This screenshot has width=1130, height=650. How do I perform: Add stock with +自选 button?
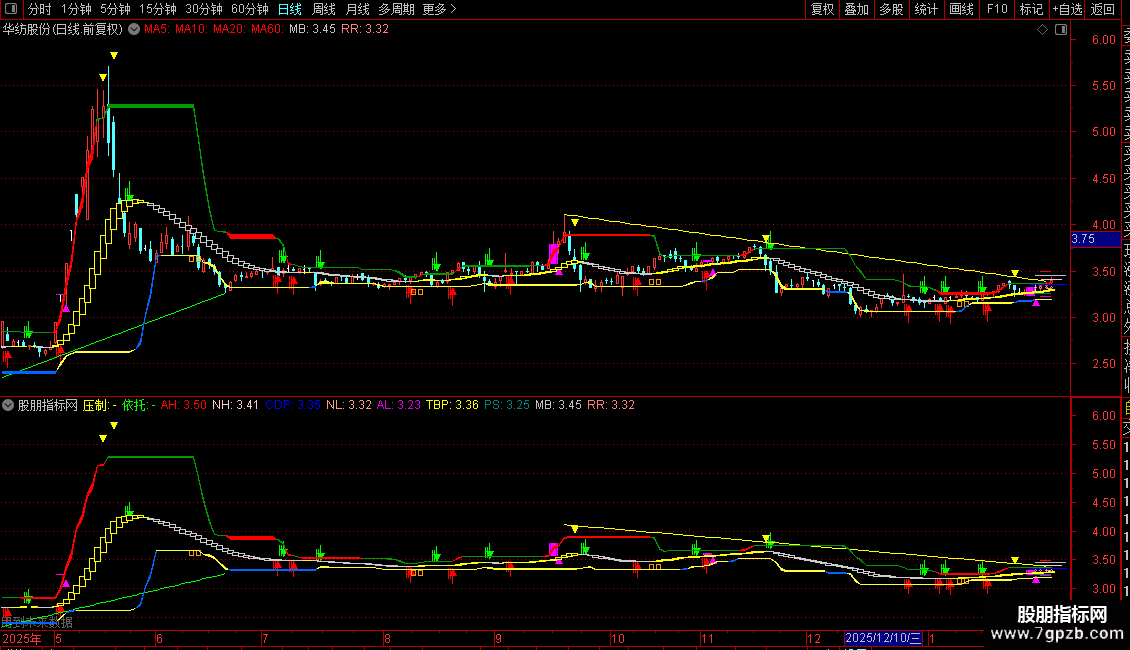pyautogui.click(x=1067, y=9)
